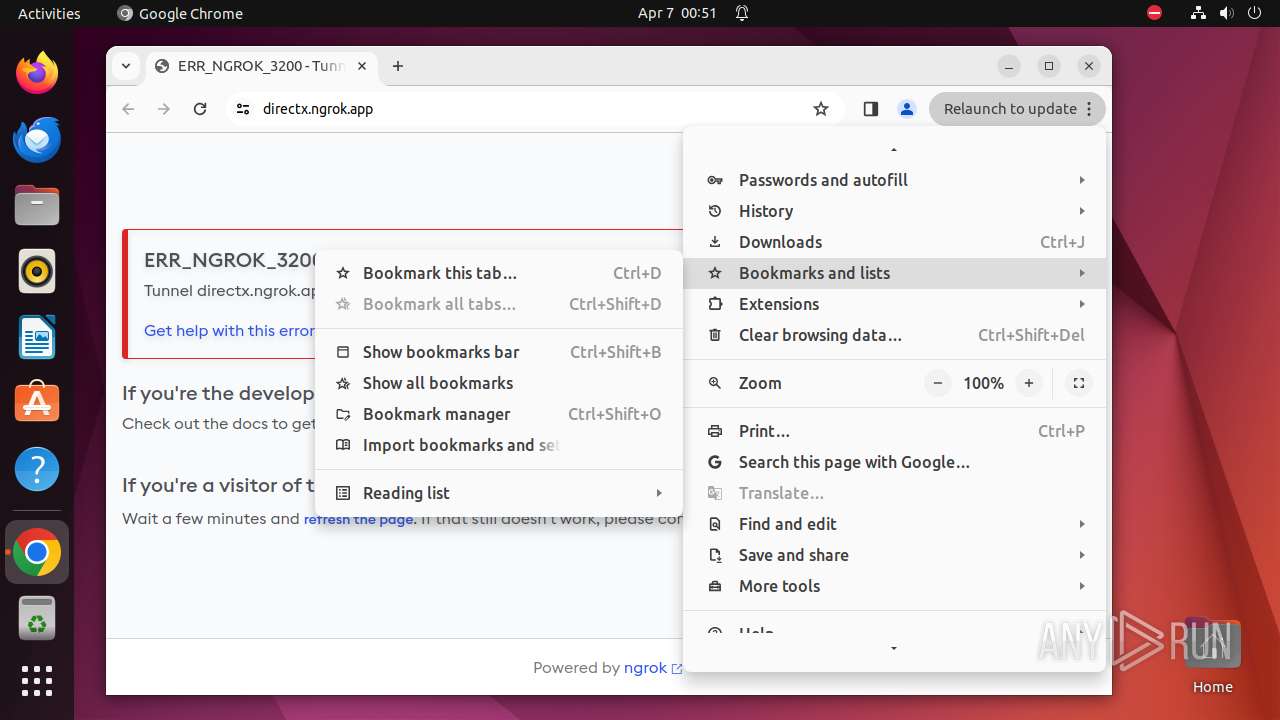Click the network status icon
Image resolution: width=1280 pixels, height=720 pixels.
[x=1198, y=13]
